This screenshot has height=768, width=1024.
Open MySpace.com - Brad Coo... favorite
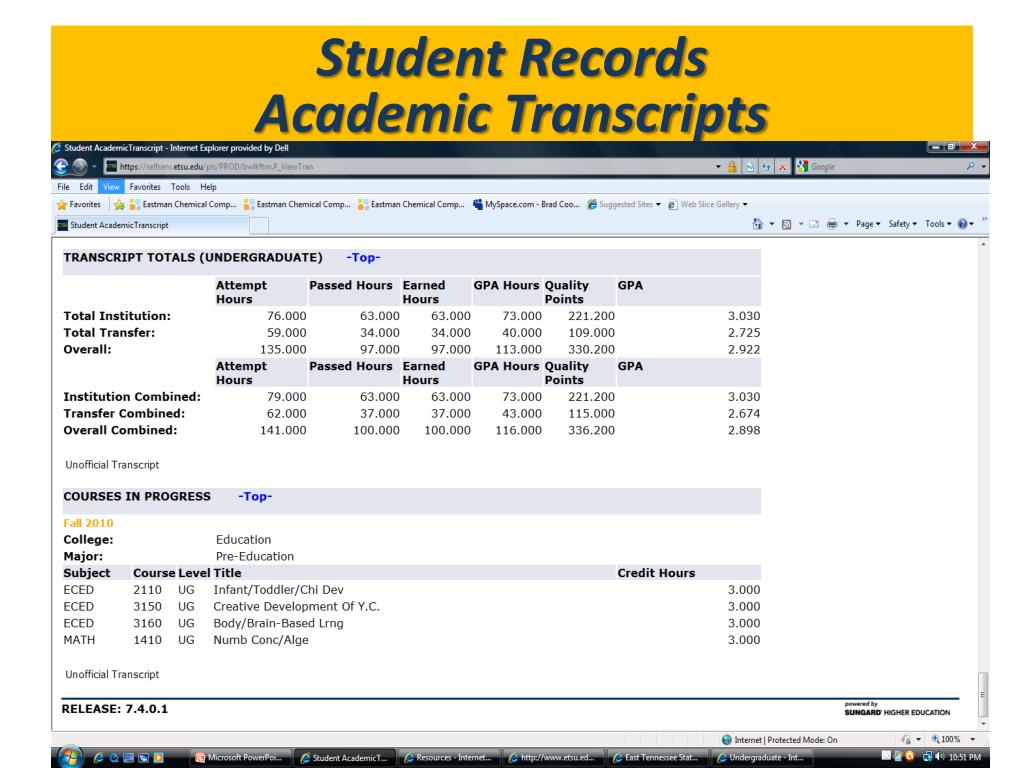(526, 204)
